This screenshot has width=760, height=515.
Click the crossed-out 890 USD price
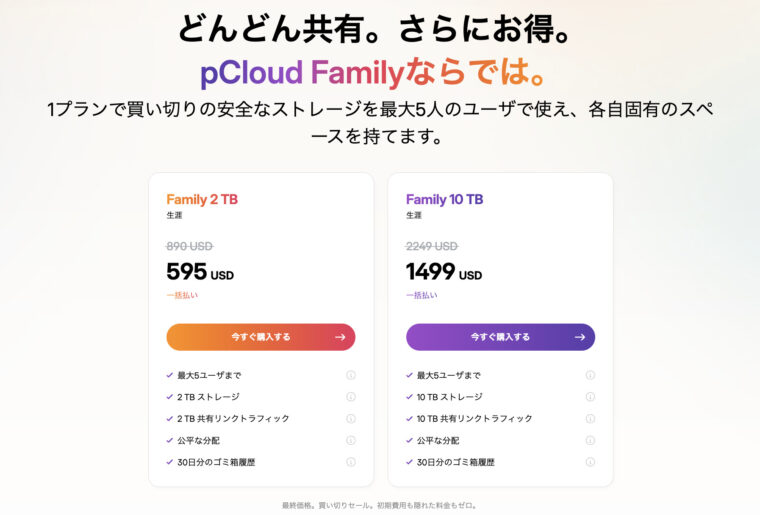coord(189,246)
